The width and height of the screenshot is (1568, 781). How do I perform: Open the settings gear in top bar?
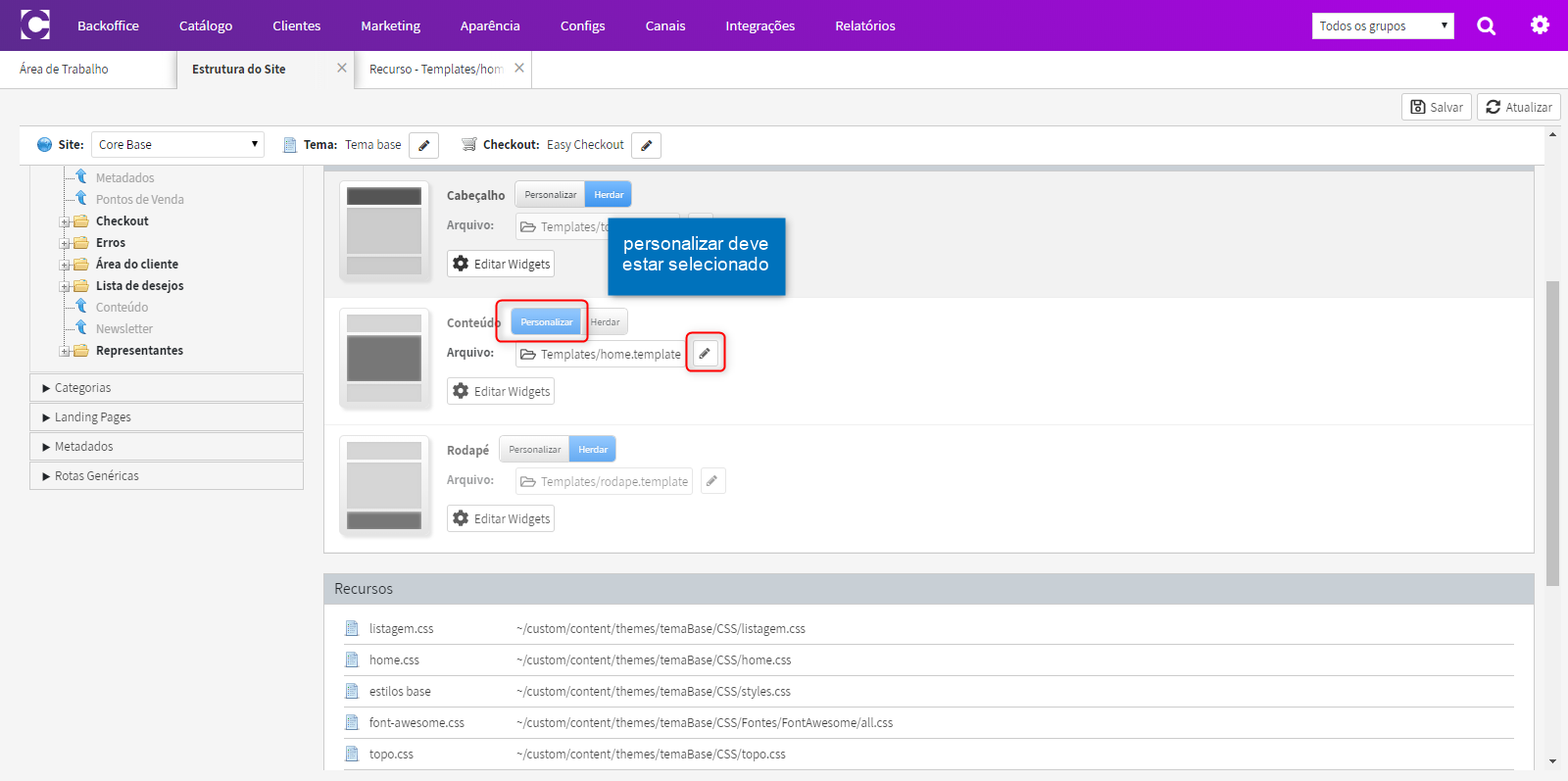[1540, 25]
